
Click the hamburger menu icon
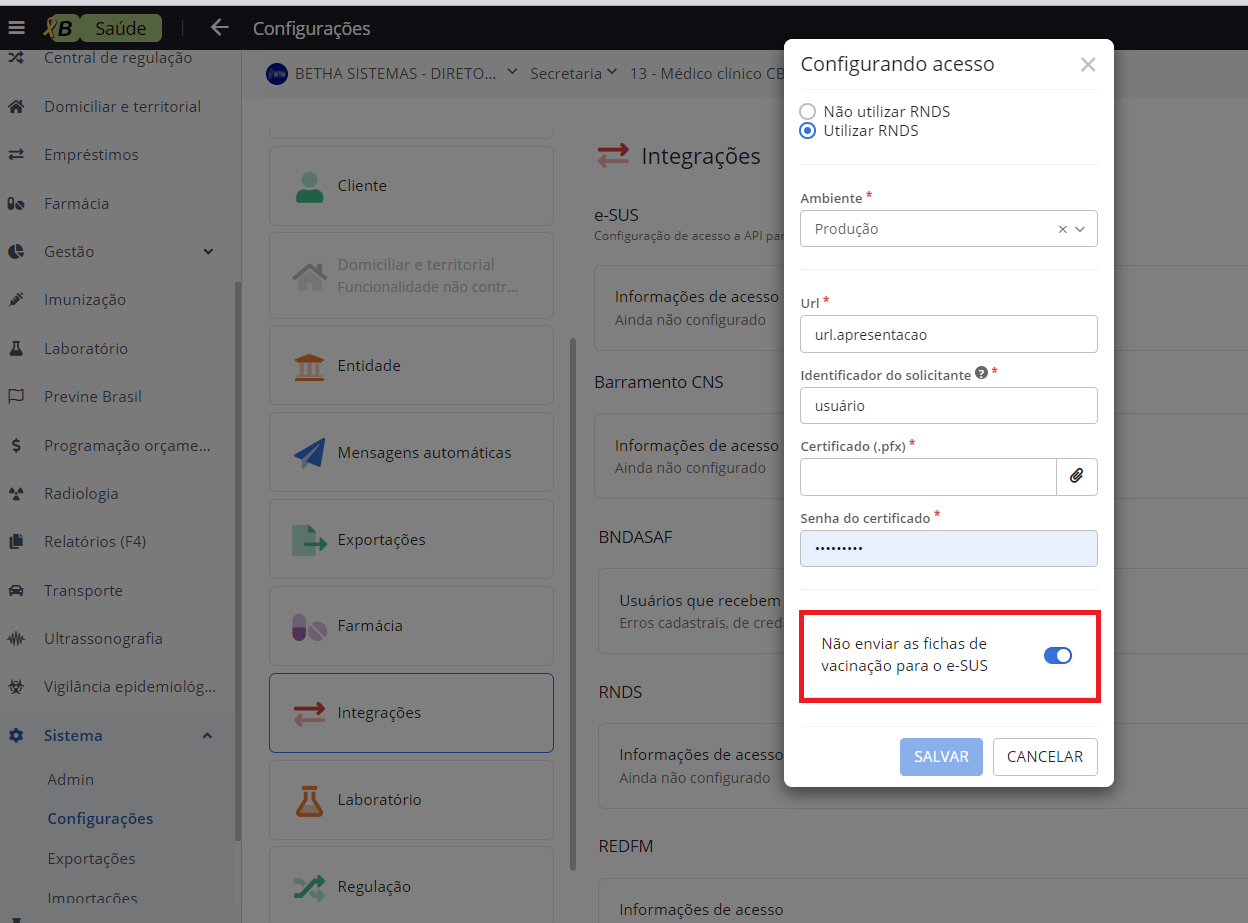[x=16, y=28]
